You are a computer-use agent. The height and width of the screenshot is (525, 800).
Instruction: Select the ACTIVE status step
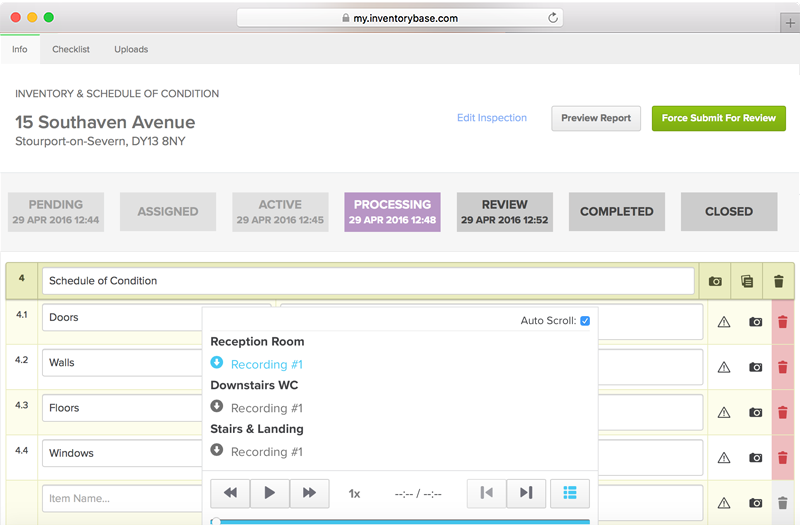280,212
